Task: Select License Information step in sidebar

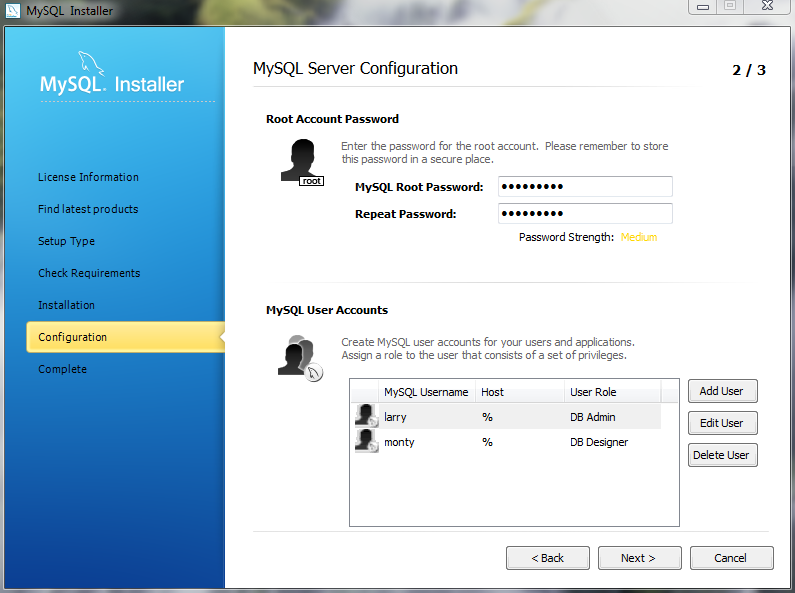Action: (88, 177)
